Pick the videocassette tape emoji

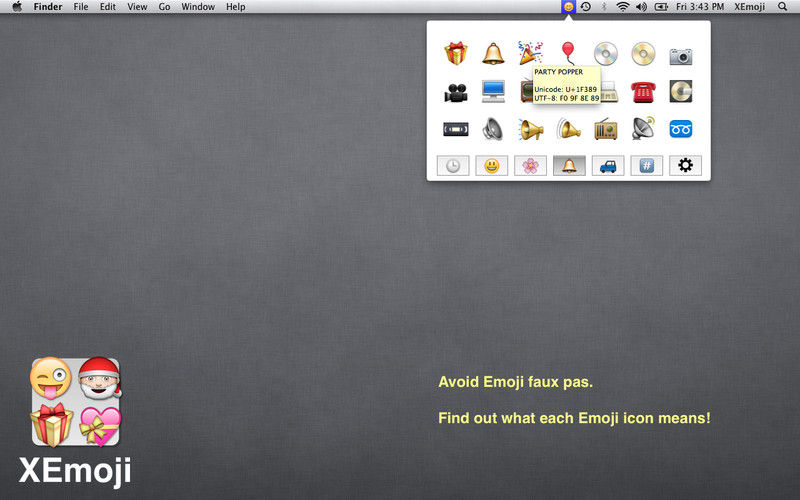(x=456, y=129)
